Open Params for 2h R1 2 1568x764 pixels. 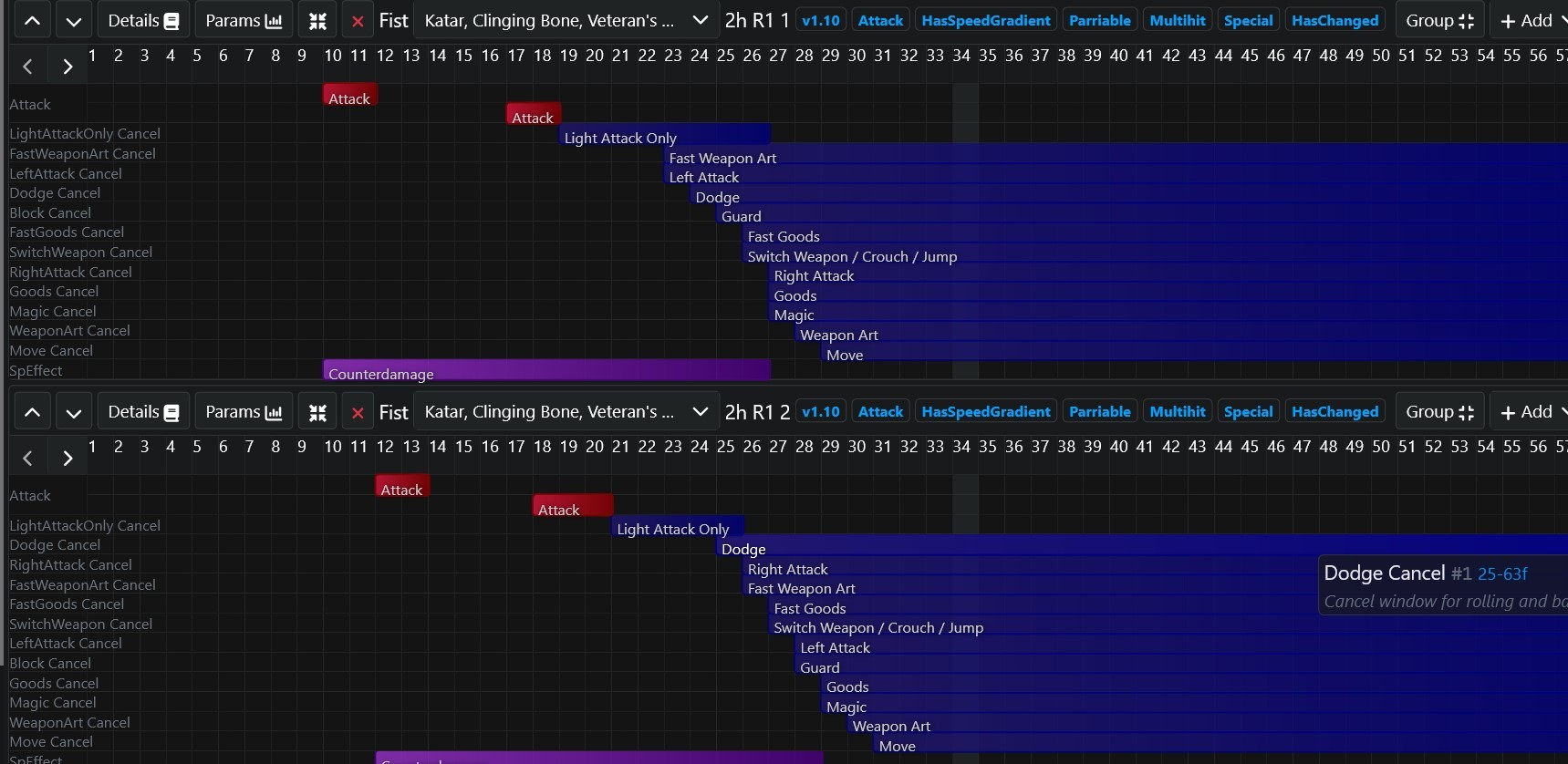pyautogui.click(x=244, y=411)
